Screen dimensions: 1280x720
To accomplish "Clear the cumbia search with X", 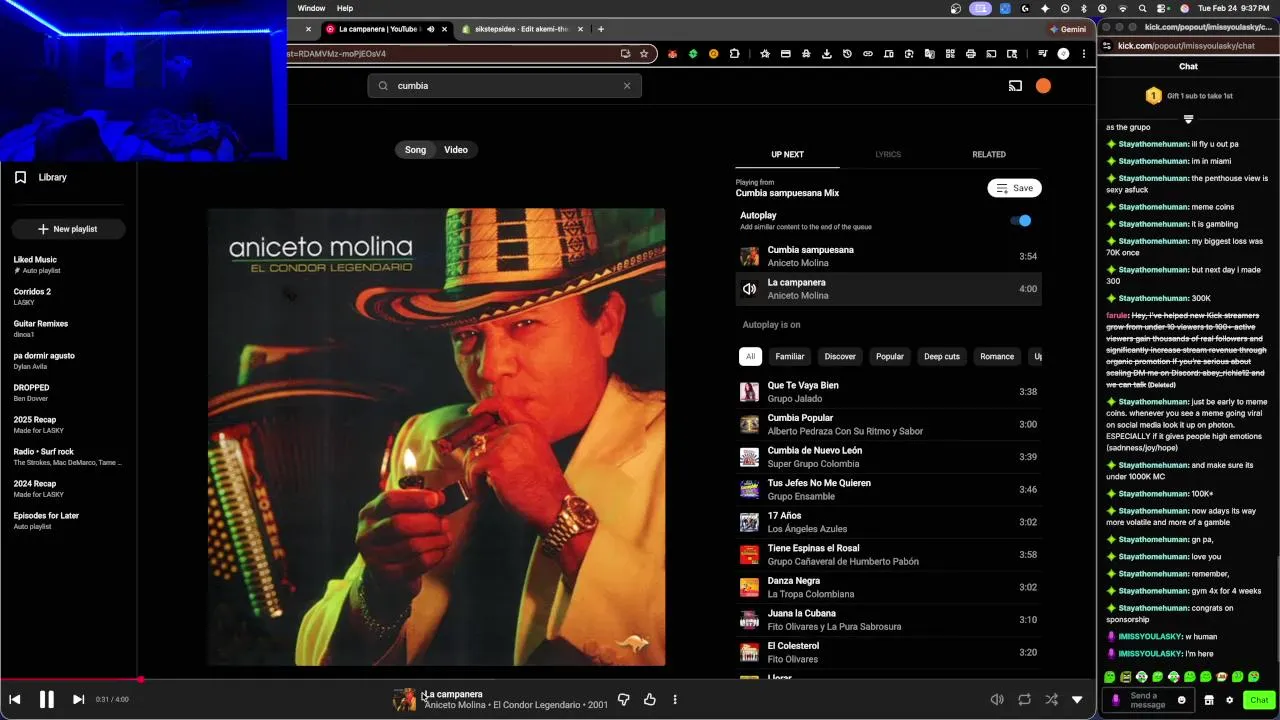I will (627, 86).
